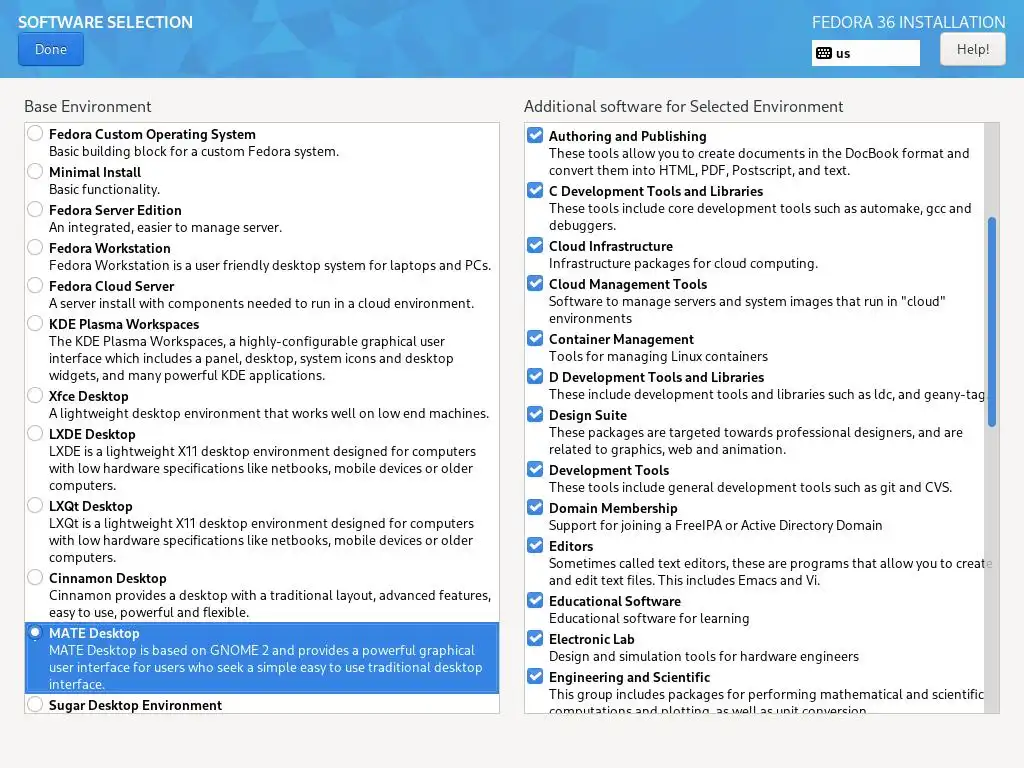This screenshot has height=768, width=1024.
Task: Select LXQt Desktop radio button
Action: (x=35, y=505)
